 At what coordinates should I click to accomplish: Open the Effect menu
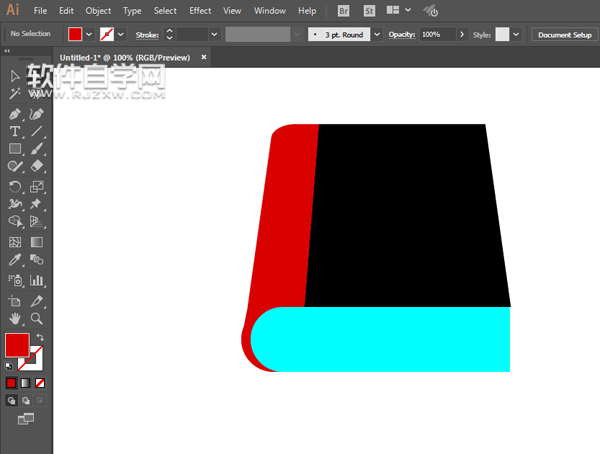200,11
